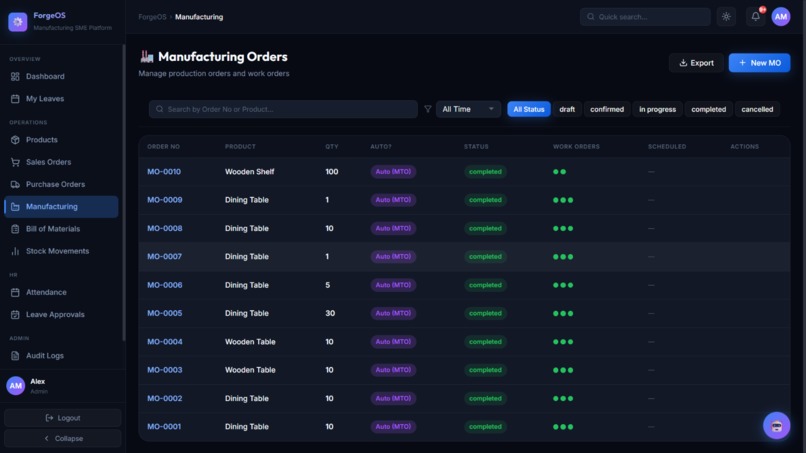
Task: Filter orders by completed status
Action: pyautogui.click(x=708, y=109)
